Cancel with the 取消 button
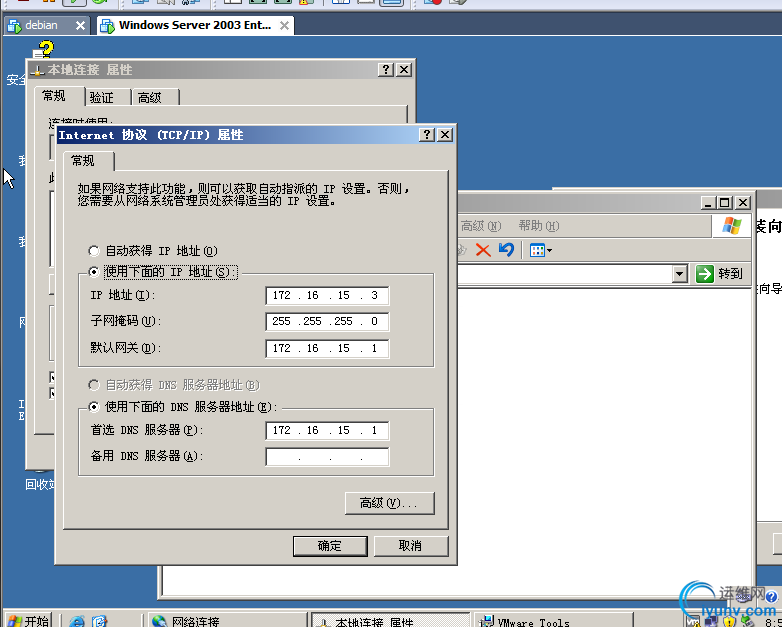Viewport: 782px width, 627px height. coord(411,546)
